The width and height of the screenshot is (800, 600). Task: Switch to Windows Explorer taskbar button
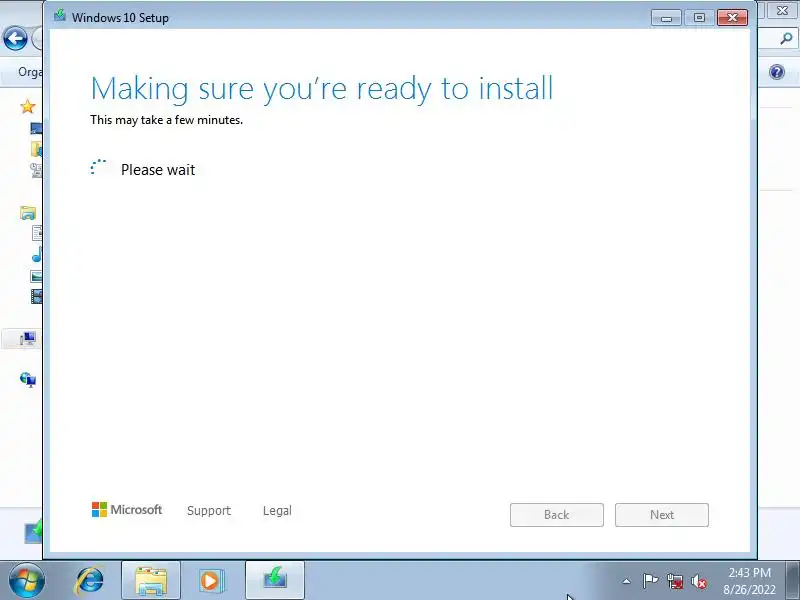click(x=151, y=581)
